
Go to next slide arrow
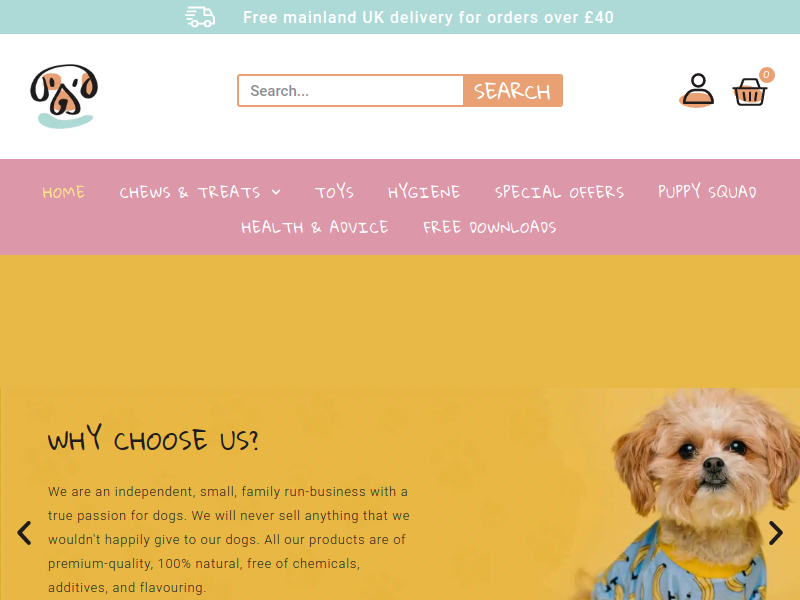click(x=776, y=533)
